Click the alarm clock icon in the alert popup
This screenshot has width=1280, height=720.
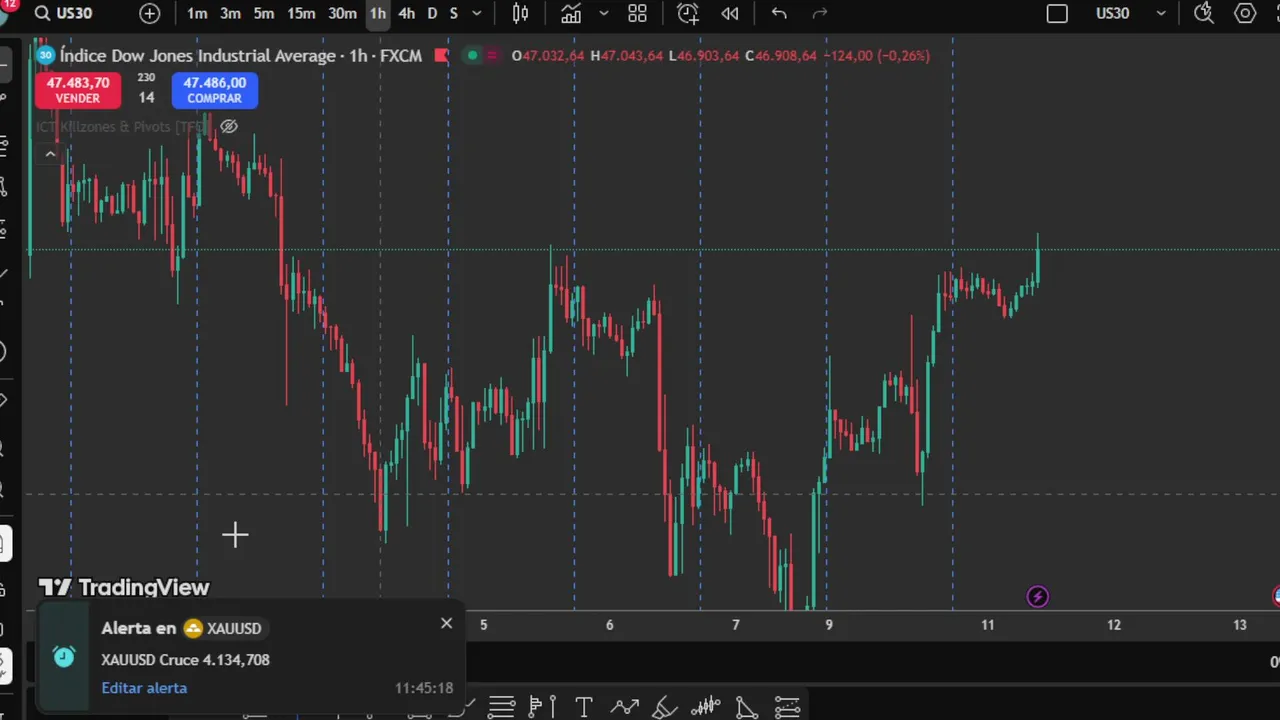tap(64, 656)
